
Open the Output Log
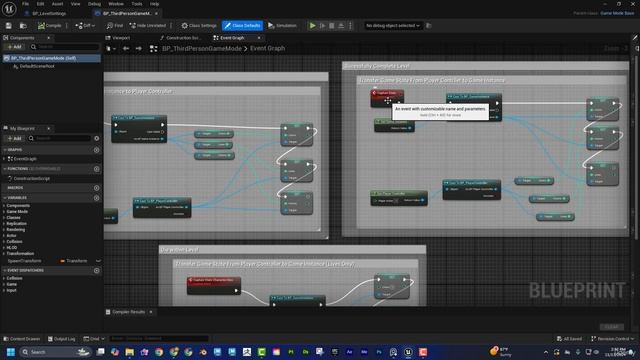point(62,339)
